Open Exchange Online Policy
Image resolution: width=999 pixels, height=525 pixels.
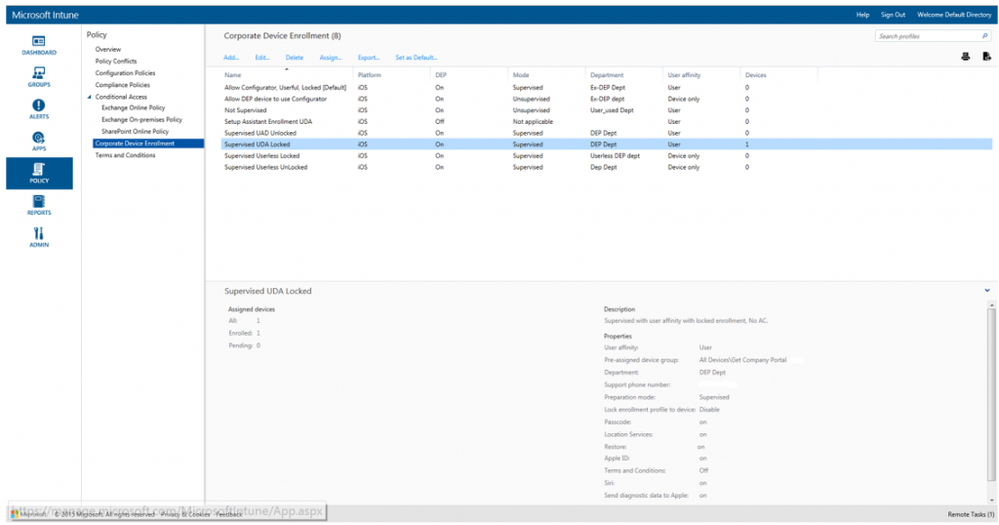click(x=133, y=108)
